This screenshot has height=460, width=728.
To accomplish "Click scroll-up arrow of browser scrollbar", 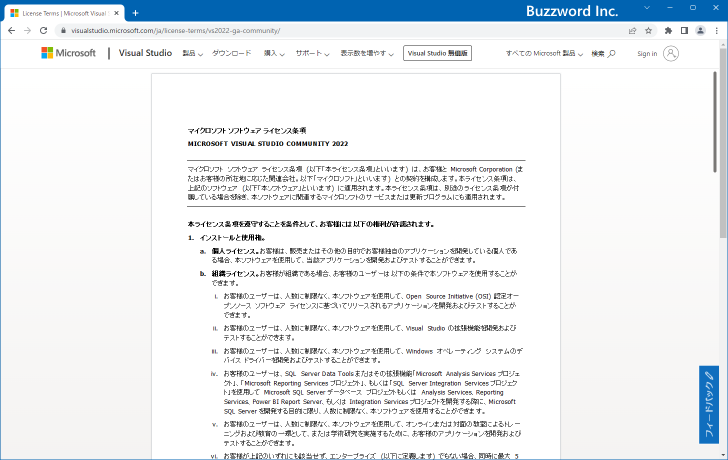I will point(723,45).
